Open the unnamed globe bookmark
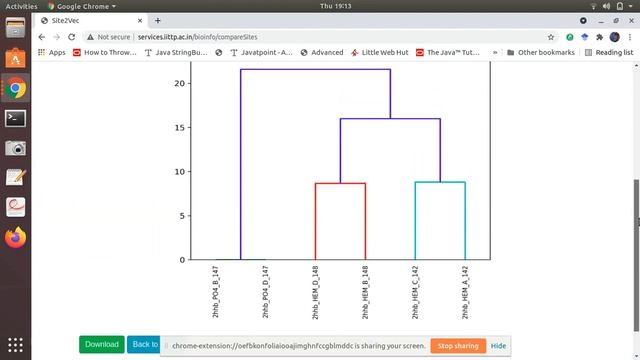The image size is (640, 360). (219, 53)
